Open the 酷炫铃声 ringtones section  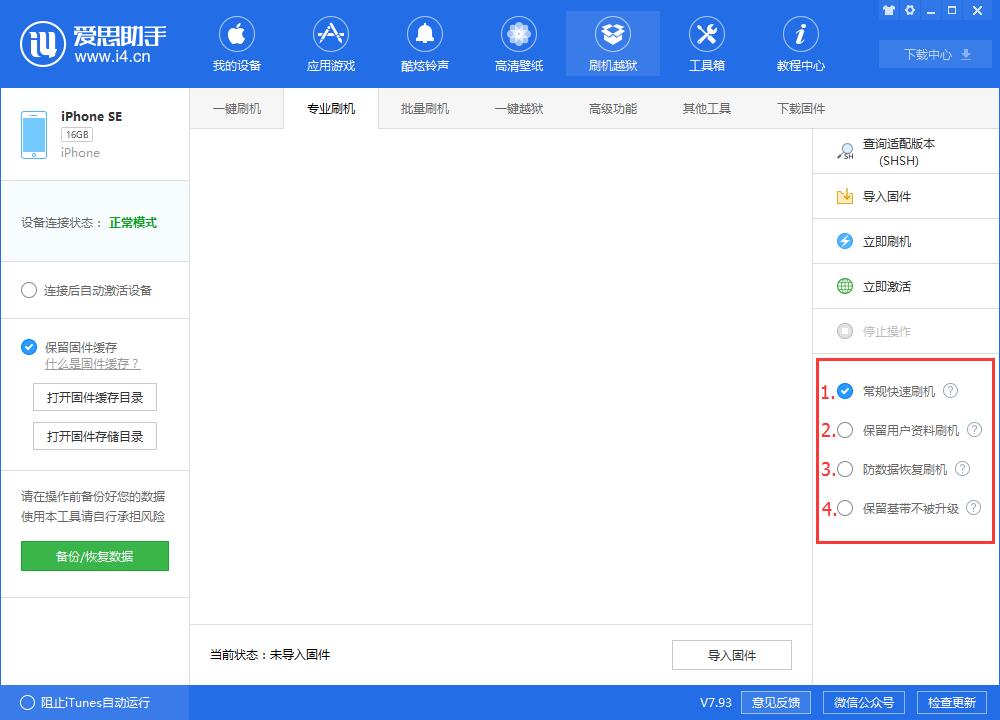(424, 45)
